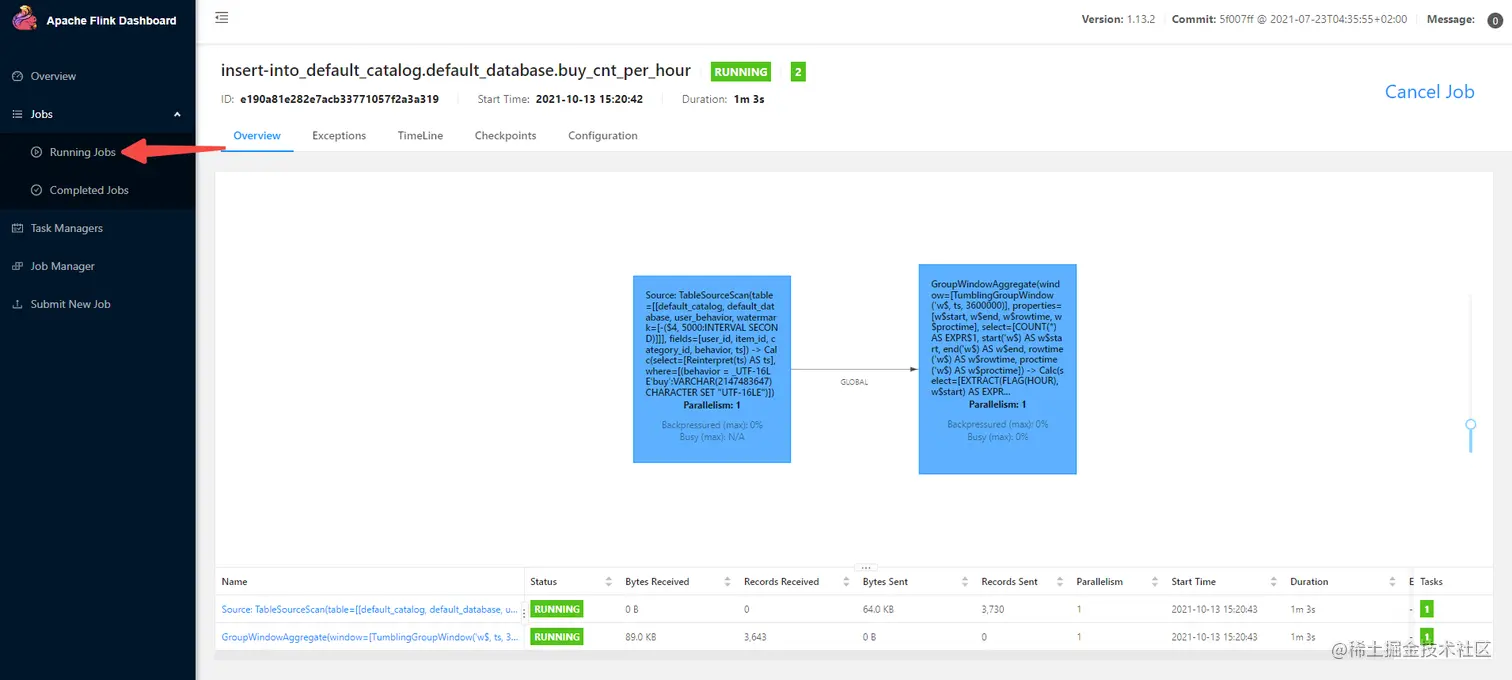Open the GroupWindowAggregate row link

tap(370, 637)
